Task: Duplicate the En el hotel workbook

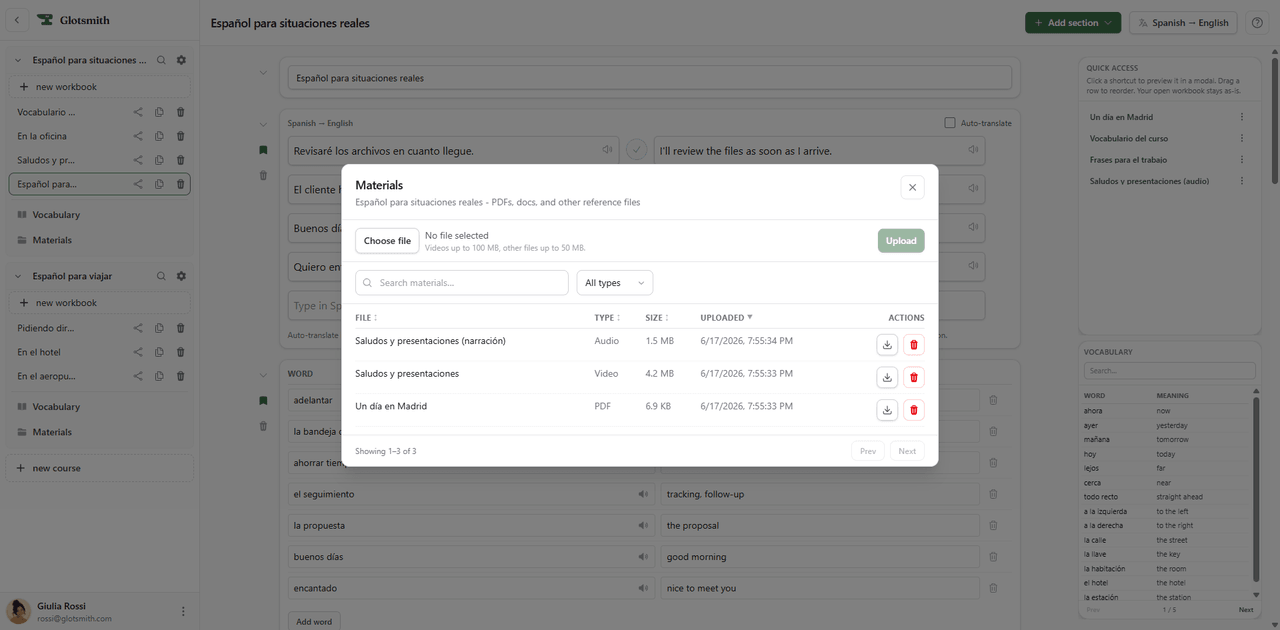Action: [159, 352]
